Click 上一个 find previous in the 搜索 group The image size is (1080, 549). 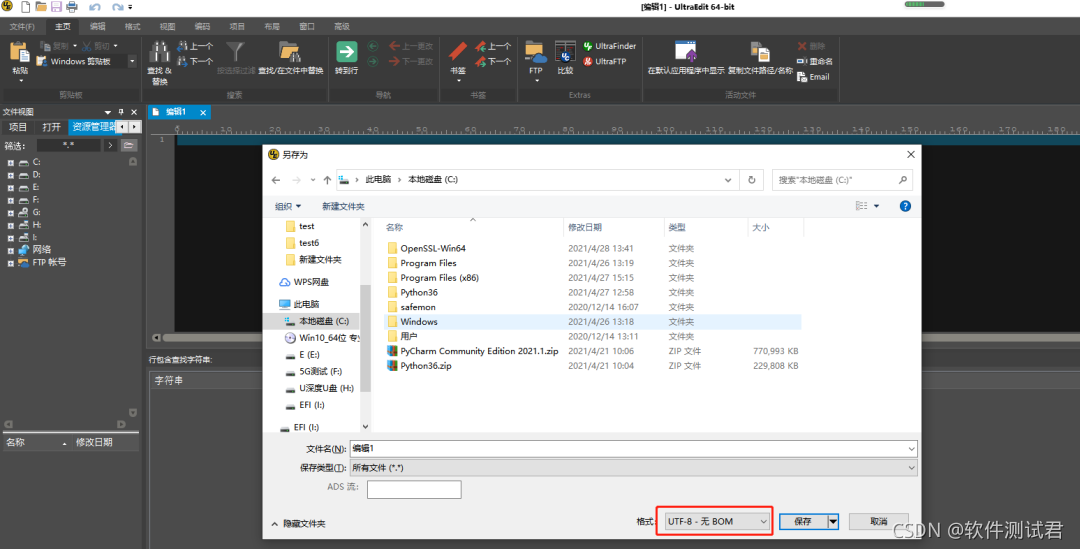coord(195,46)
